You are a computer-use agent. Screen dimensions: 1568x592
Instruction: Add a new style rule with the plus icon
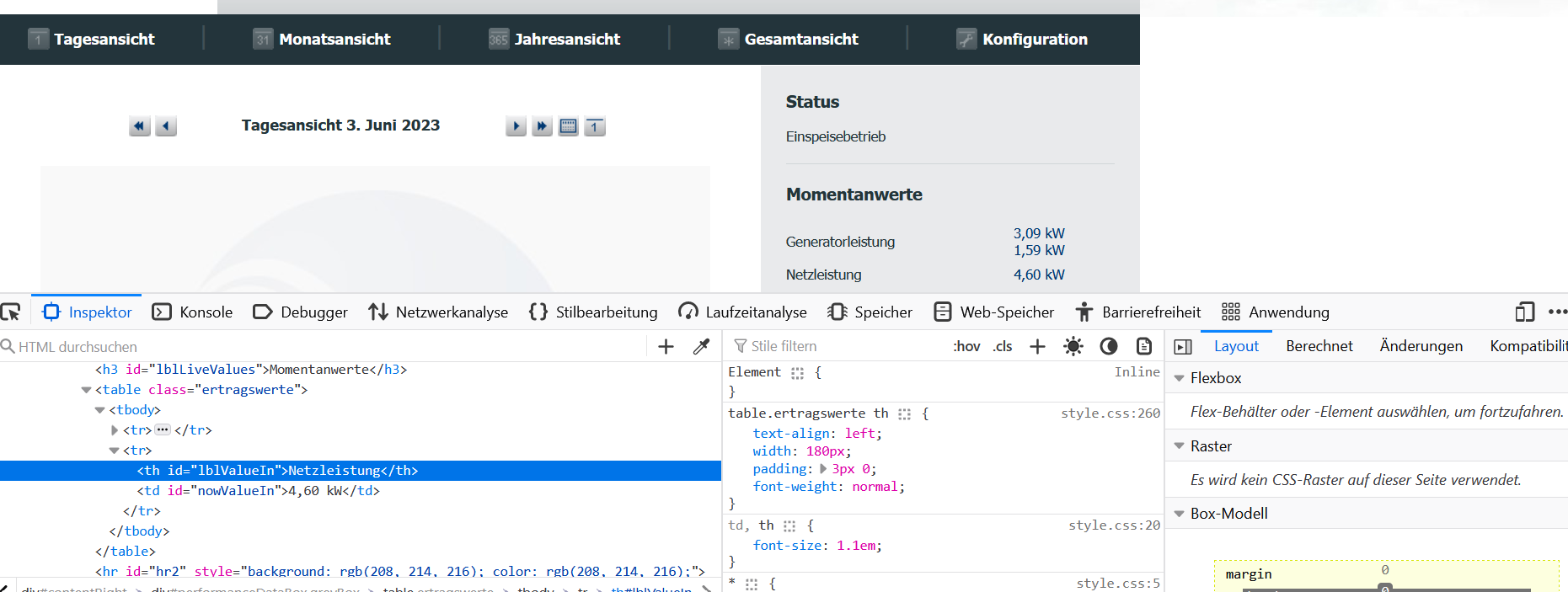click(x=1037, y=346)
